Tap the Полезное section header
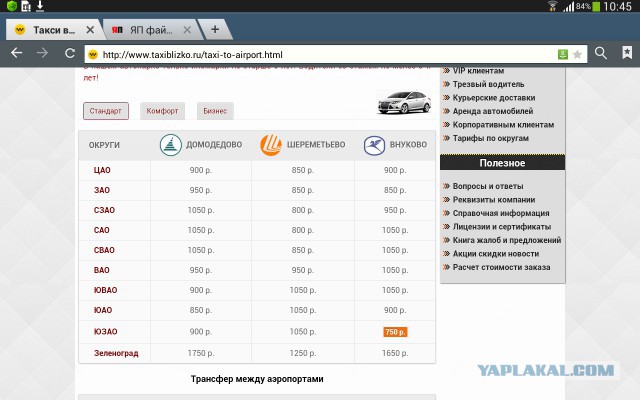This screenshot has height=400, width=640. tap(502, 163)
